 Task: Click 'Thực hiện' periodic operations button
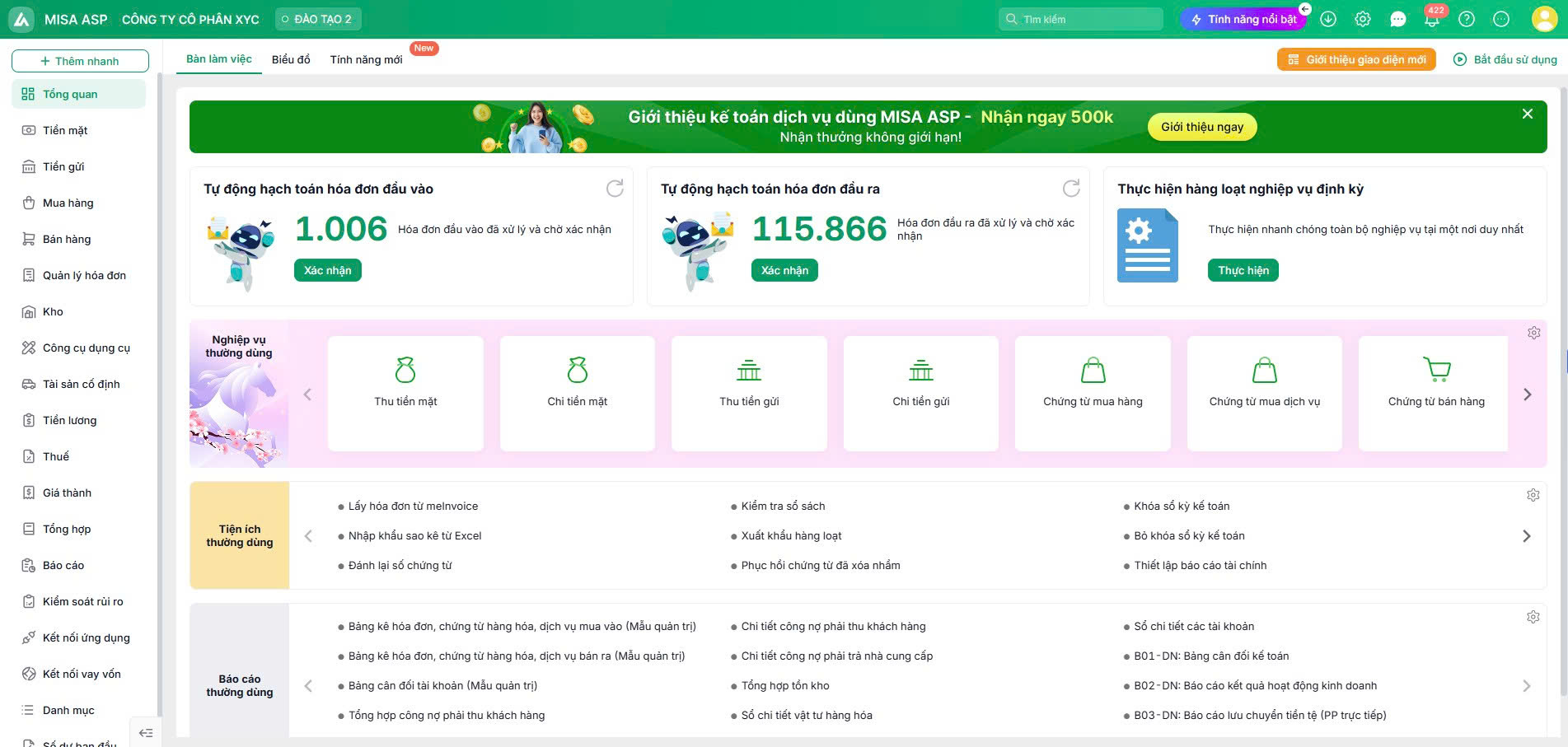pos(1243,270)
